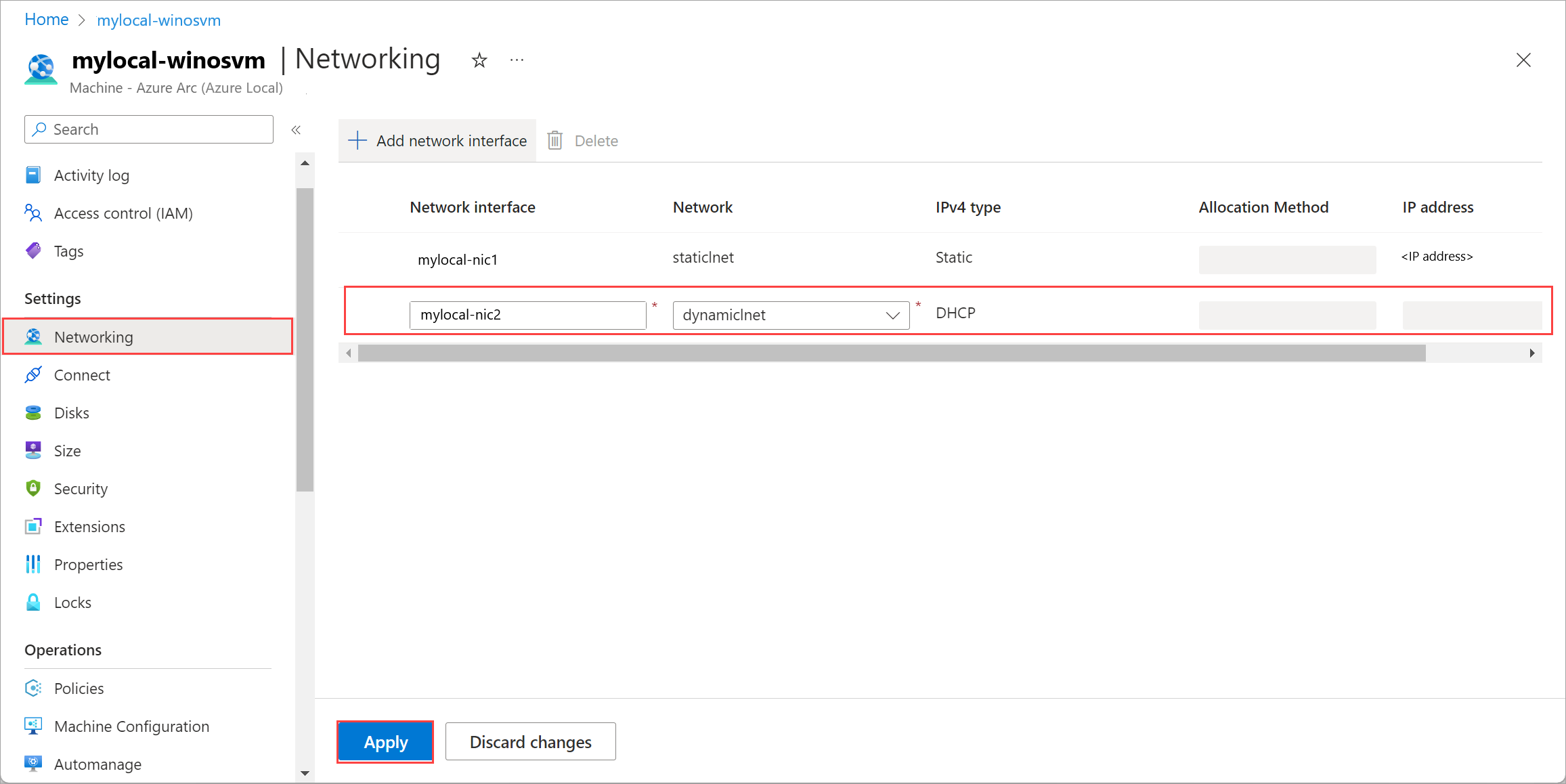1566x784 pixels.
Task: Select Machine Configuration in Operations
Action: (131, 726)
